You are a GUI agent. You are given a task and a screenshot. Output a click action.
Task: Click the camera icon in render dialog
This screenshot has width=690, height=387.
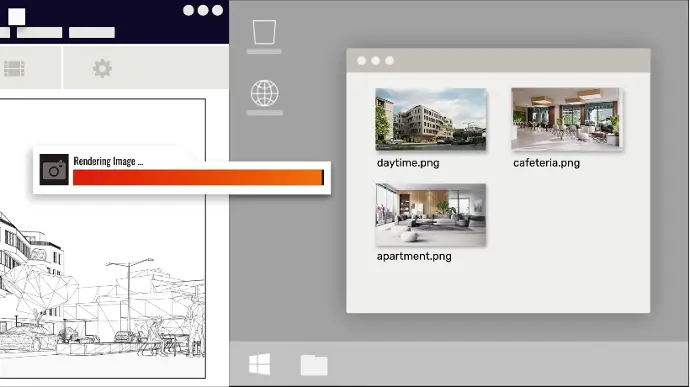[54, 170]
